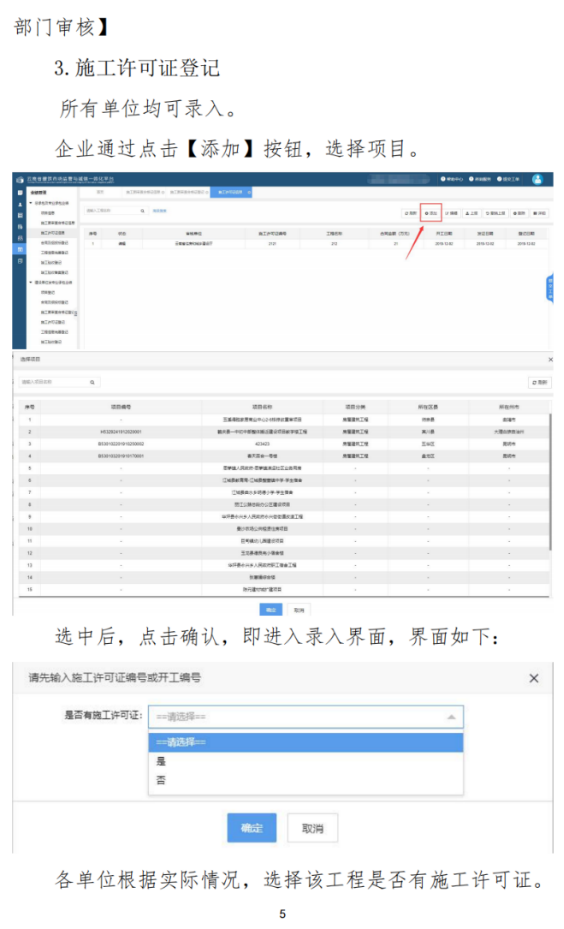Collapse the first tree group in the sidebar
The image size is (564, 929).
pyautogui.click(x=31, y=203)
